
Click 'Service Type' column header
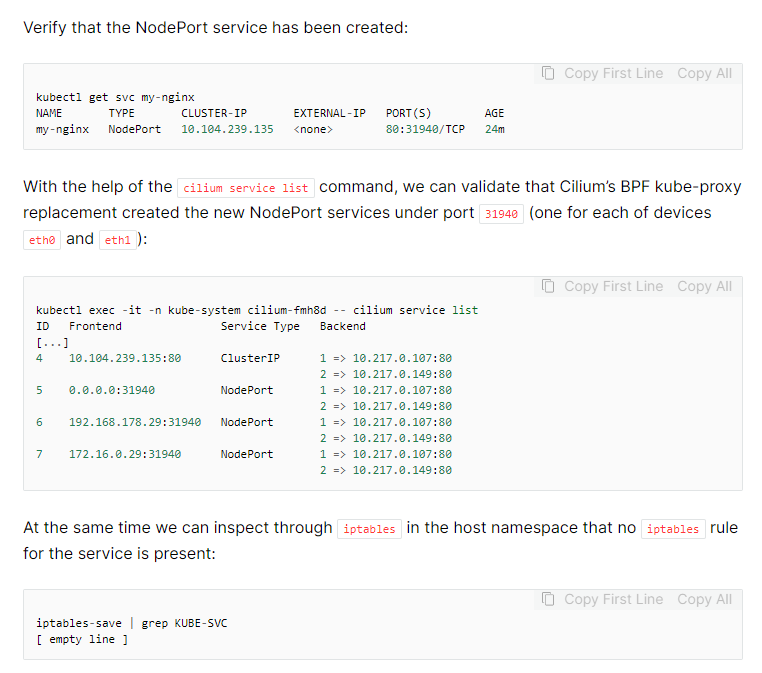260,326
